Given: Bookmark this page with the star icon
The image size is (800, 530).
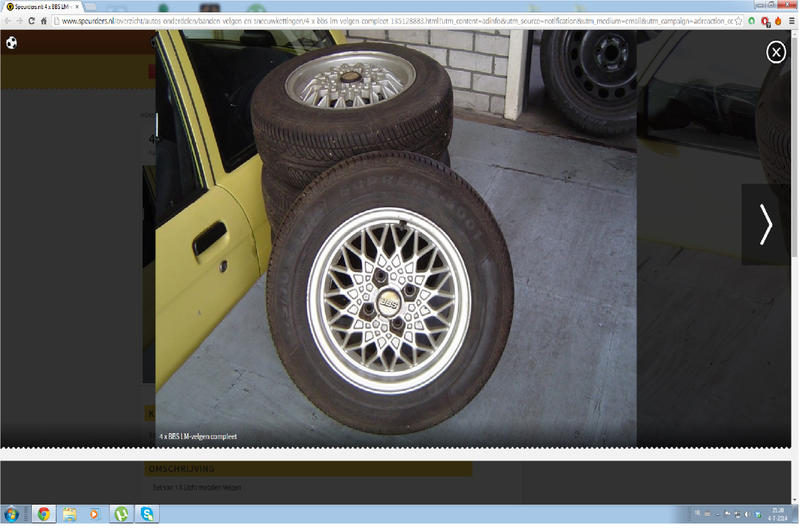Looking at the screenshot, I should point(738,21).
